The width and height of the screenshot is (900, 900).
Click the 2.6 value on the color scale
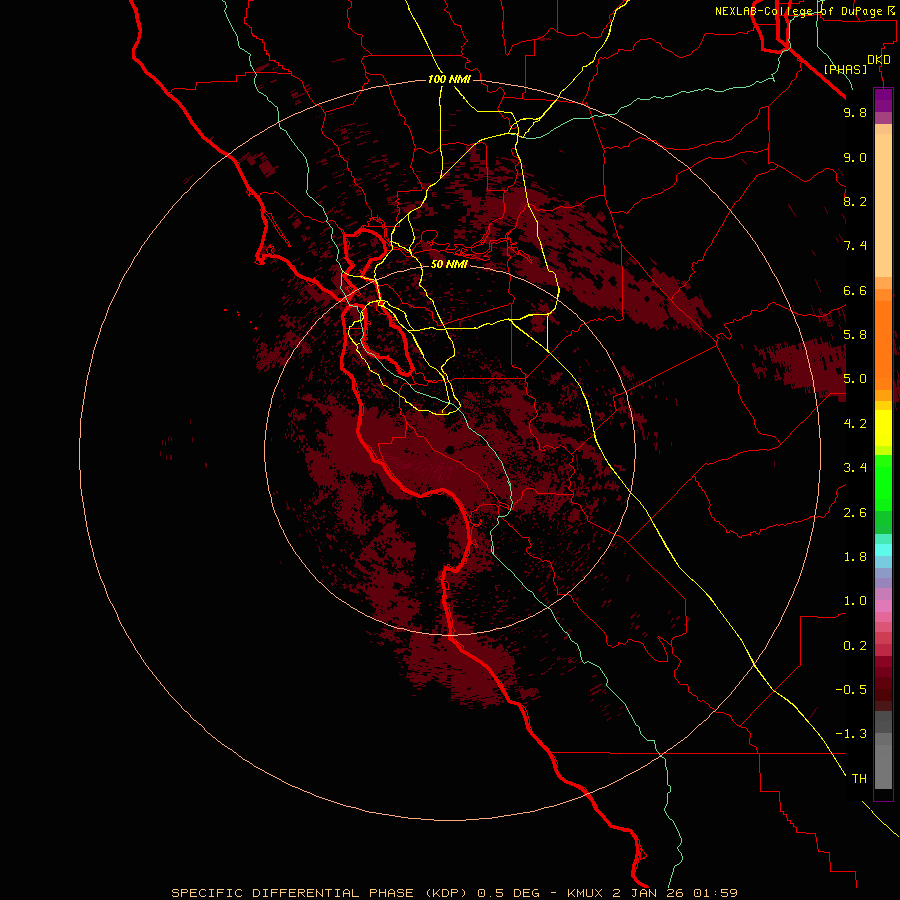(855, 513)
